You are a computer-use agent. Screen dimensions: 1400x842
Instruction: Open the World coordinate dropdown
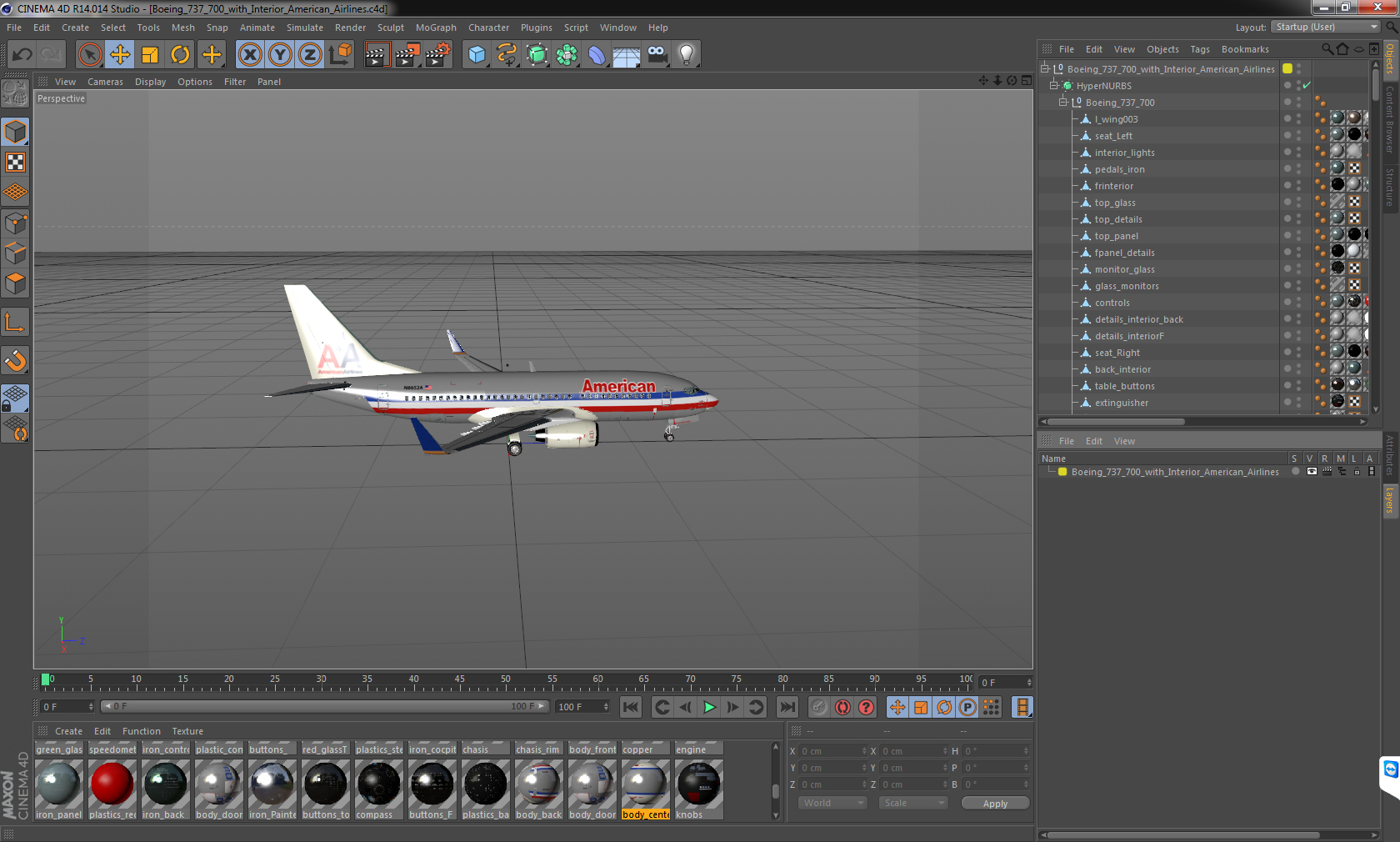click(x=832, y=803)
